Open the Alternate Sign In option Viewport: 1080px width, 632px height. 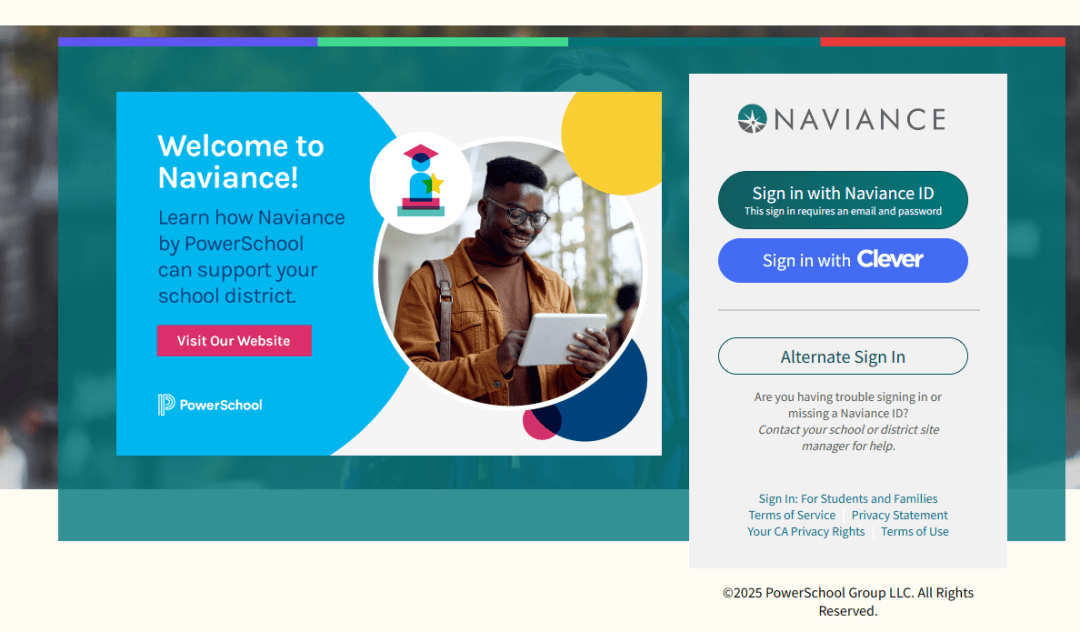click(x=842, y=357)
